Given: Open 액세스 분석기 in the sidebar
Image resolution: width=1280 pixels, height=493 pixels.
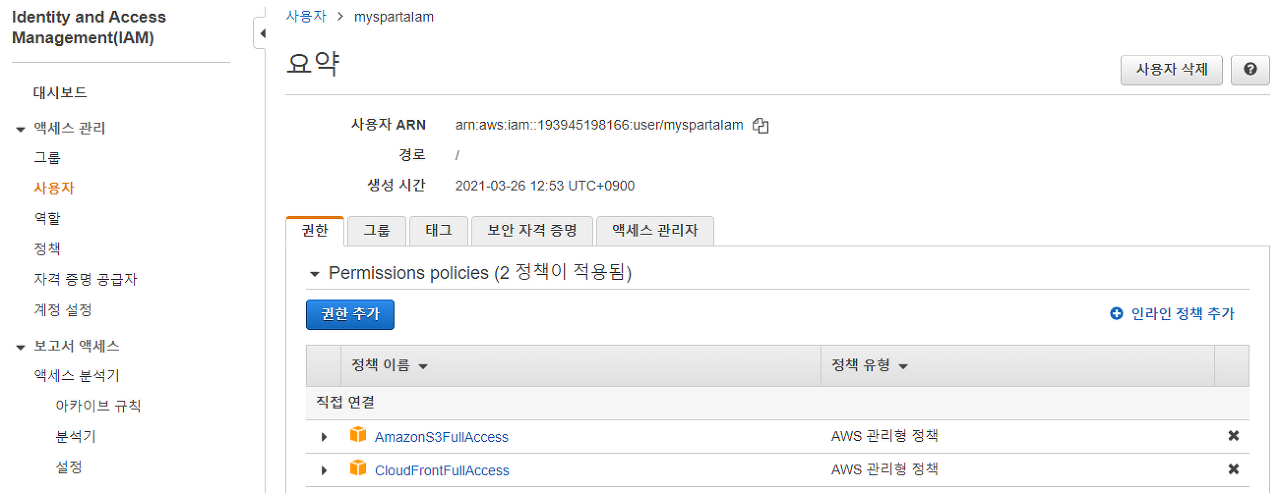Looking at the screenshot, I should point(77,376).
